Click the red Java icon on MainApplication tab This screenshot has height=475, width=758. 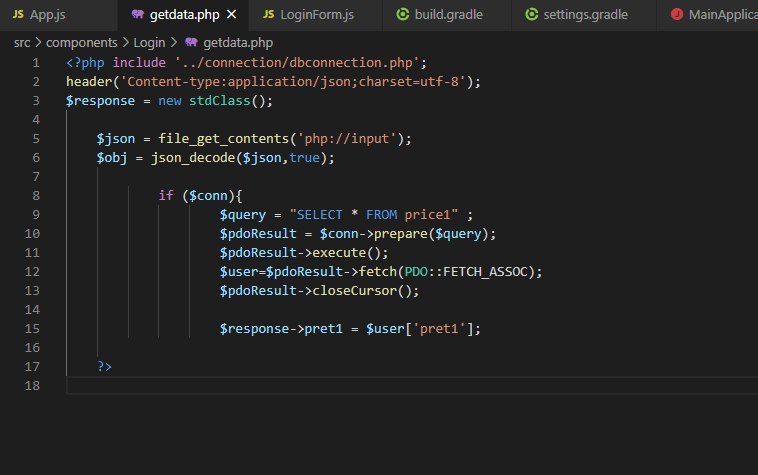click(x=677, y=14)
